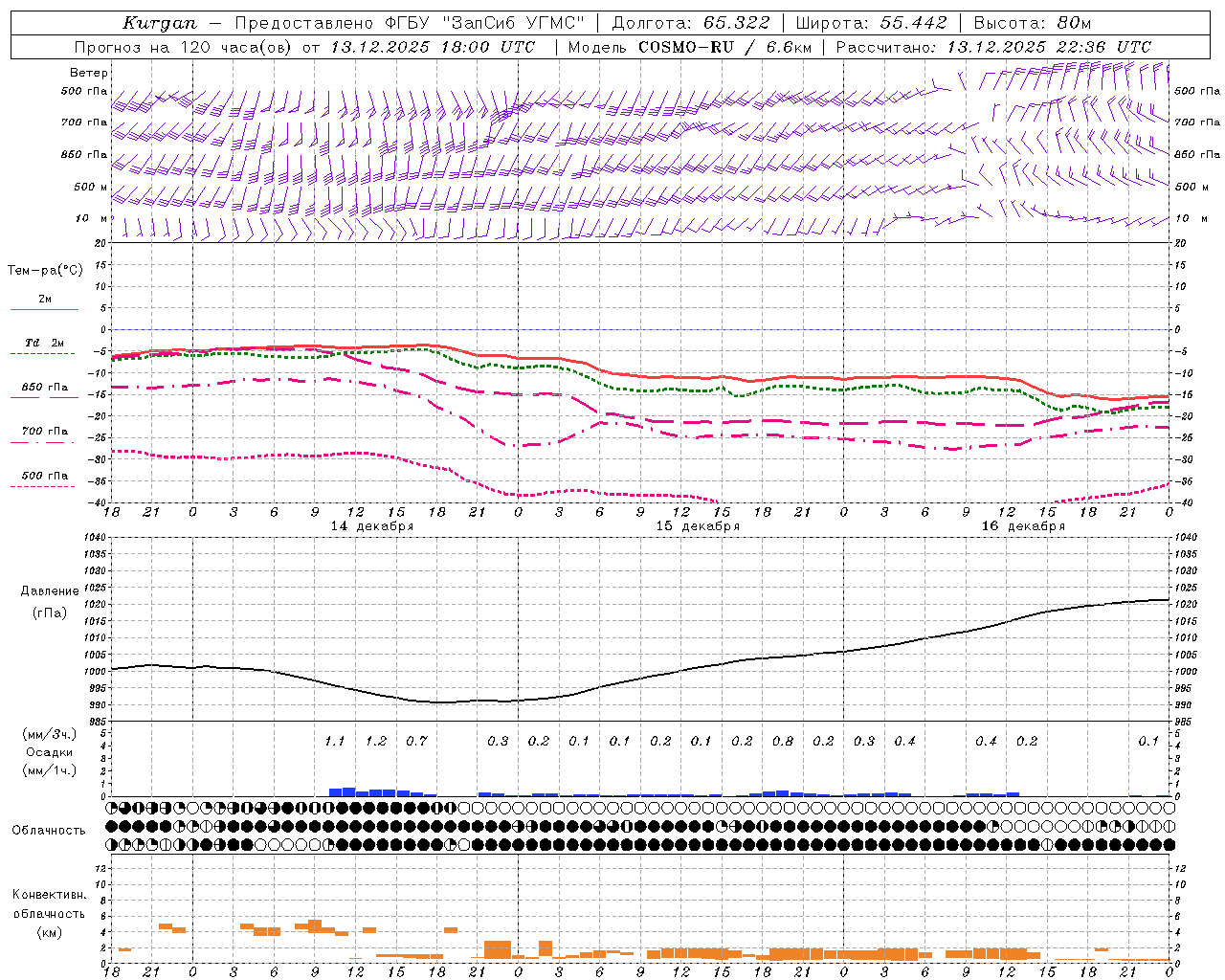The image size is (1225, 980).
Task: Click the 15 декабря date label
Action: click(x=698, y=526)
